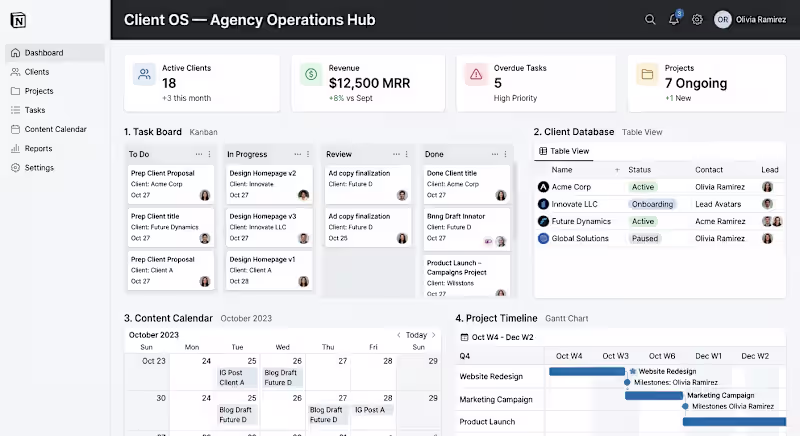
Task: Click the Product Launch Gantt bar
Action: (x=734, y=422)
